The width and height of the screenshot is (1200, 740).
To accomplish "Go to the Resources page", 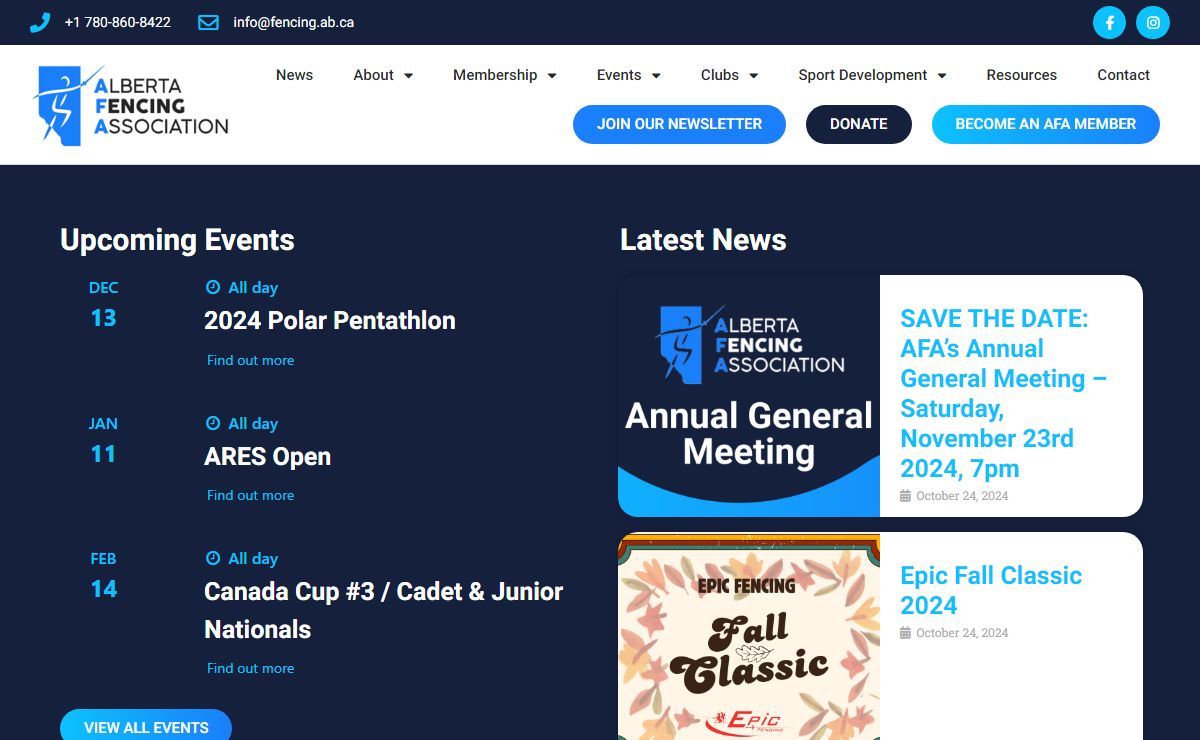I will 1021,75.
